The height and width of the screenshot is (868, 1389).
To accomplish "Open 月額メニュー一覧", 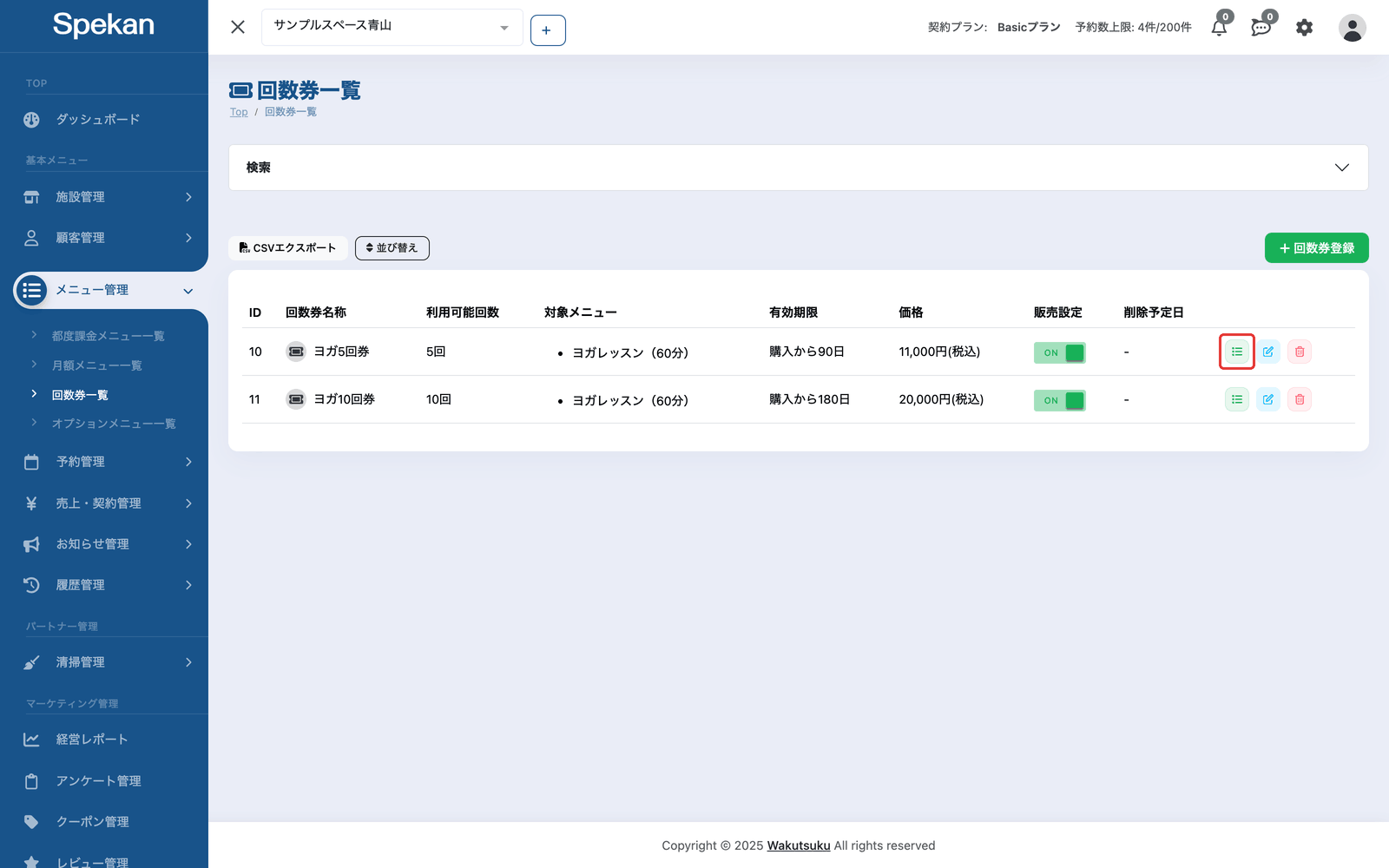I will (96, 365).
